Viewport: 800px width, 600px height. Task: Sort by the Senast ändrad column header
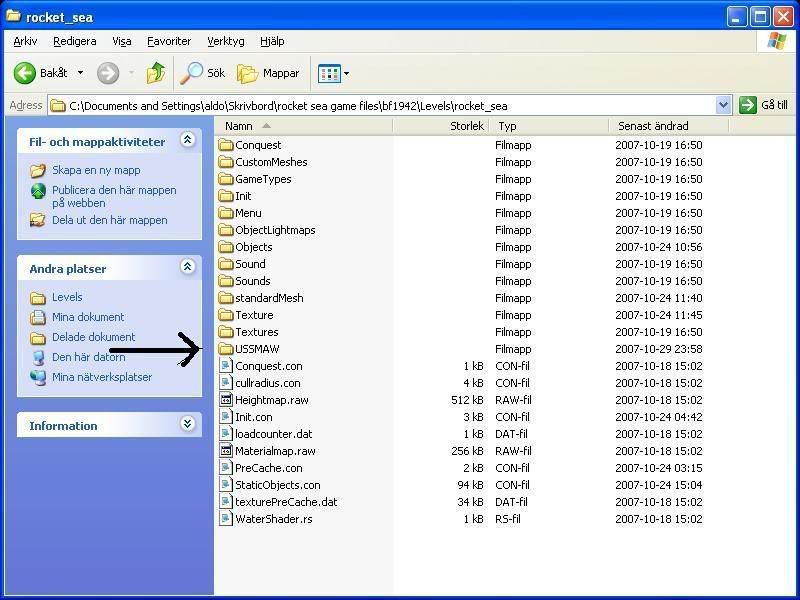pyautogui.click(x=669, y=126)
